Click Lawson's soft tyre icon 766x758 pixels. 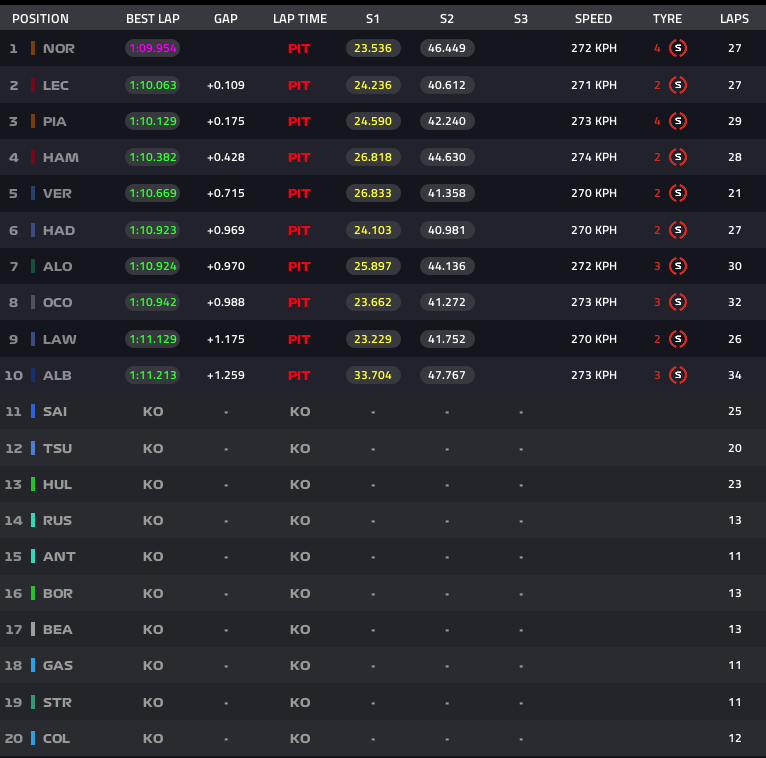click(678, 339)
